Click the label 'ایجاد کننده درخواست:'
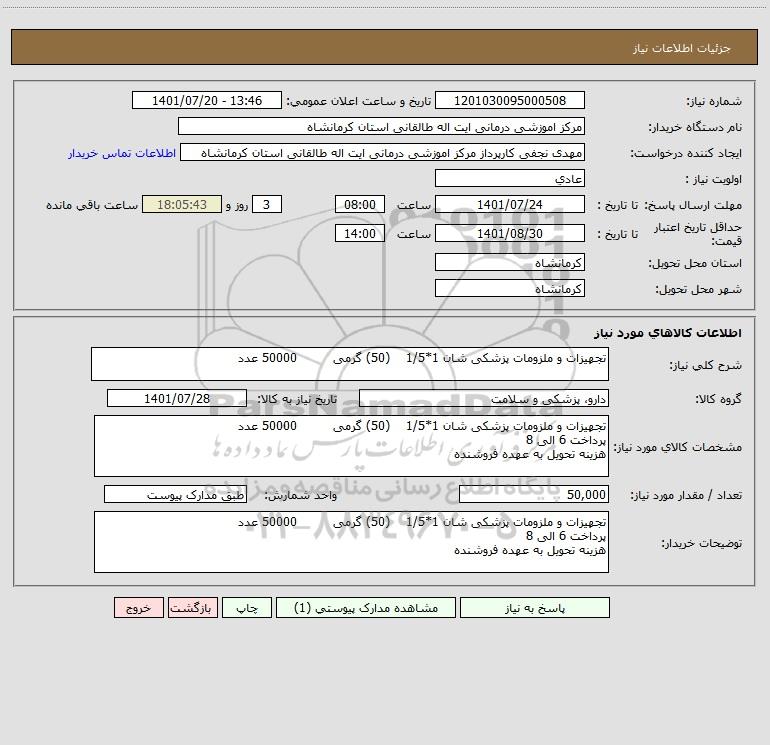 tap(686, 154)
